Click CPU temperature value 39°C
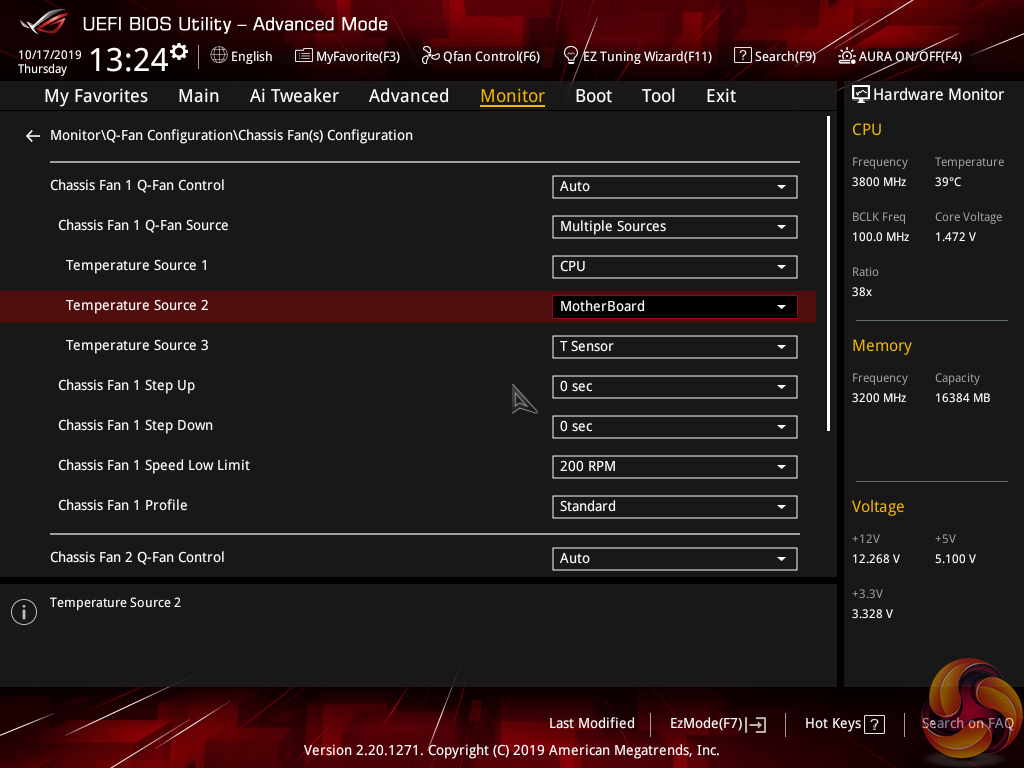Screen dimensions: 1024x768 (x=948, y=182)
